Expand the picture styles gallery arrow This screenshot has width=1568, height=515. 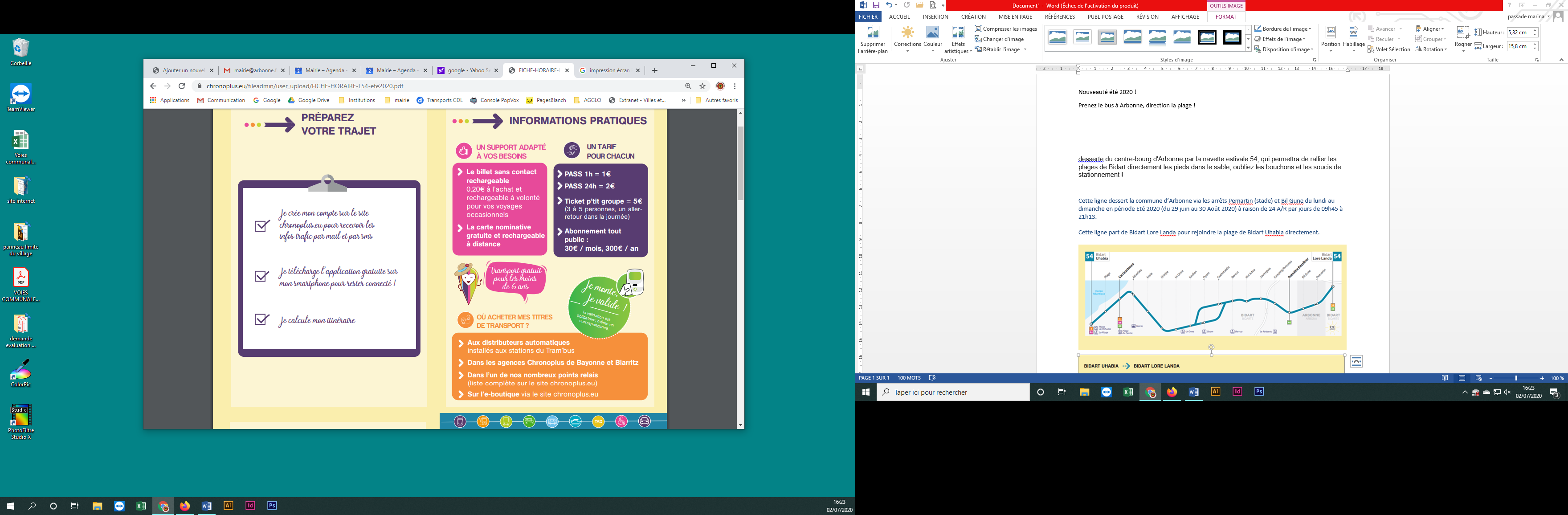click(1248, 48)
